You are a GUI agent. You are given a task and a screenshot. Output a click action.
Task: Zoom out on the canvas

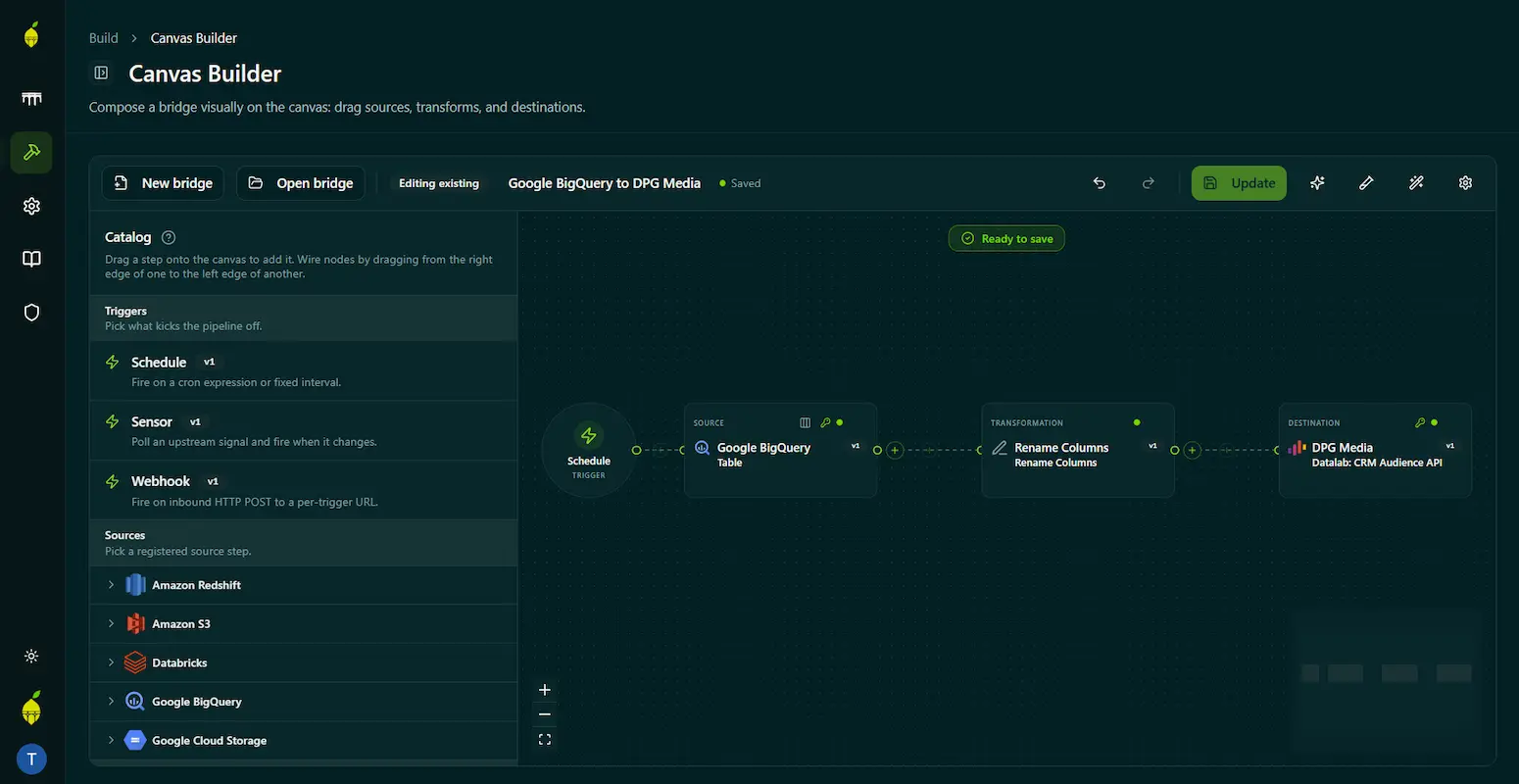click(545, 714)
